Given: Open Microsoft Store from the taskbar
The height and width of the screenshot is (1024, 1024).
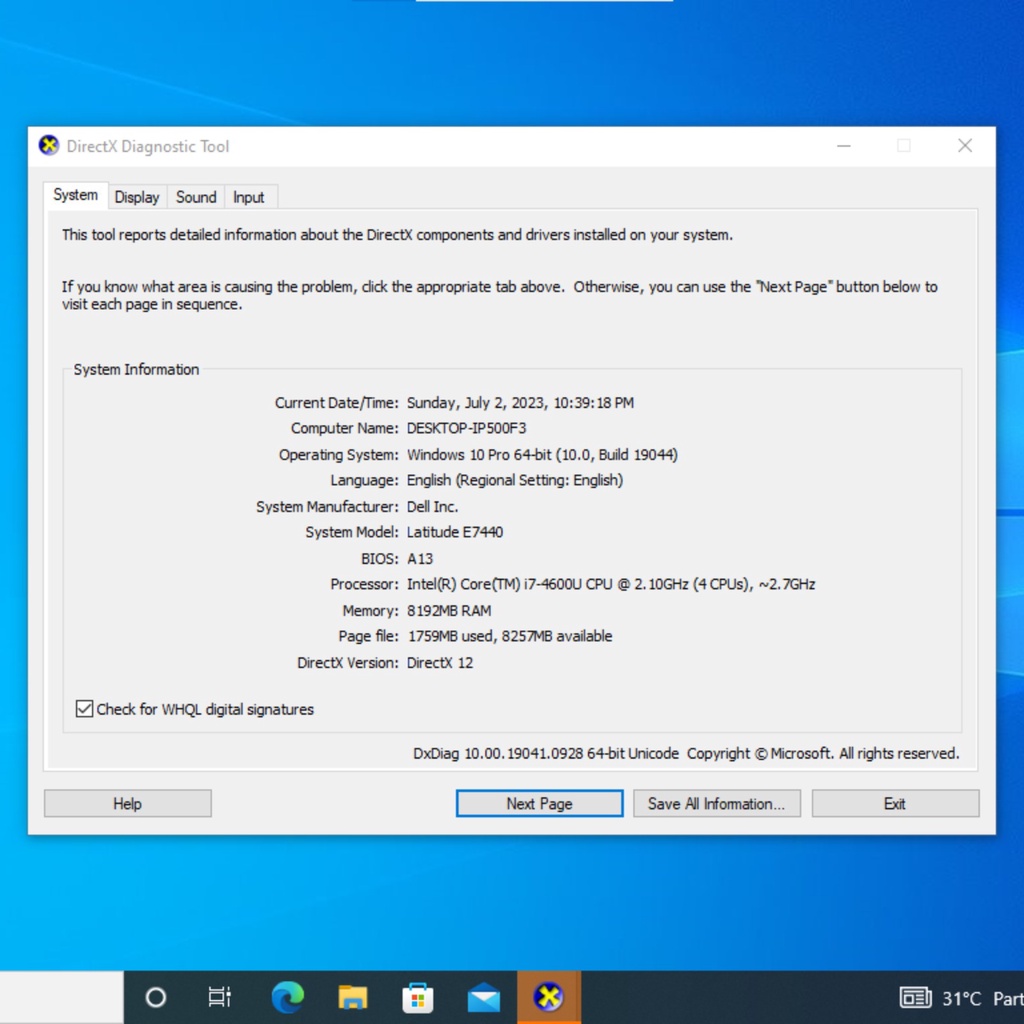Looking at the screenshot, I should pos(418,997).
